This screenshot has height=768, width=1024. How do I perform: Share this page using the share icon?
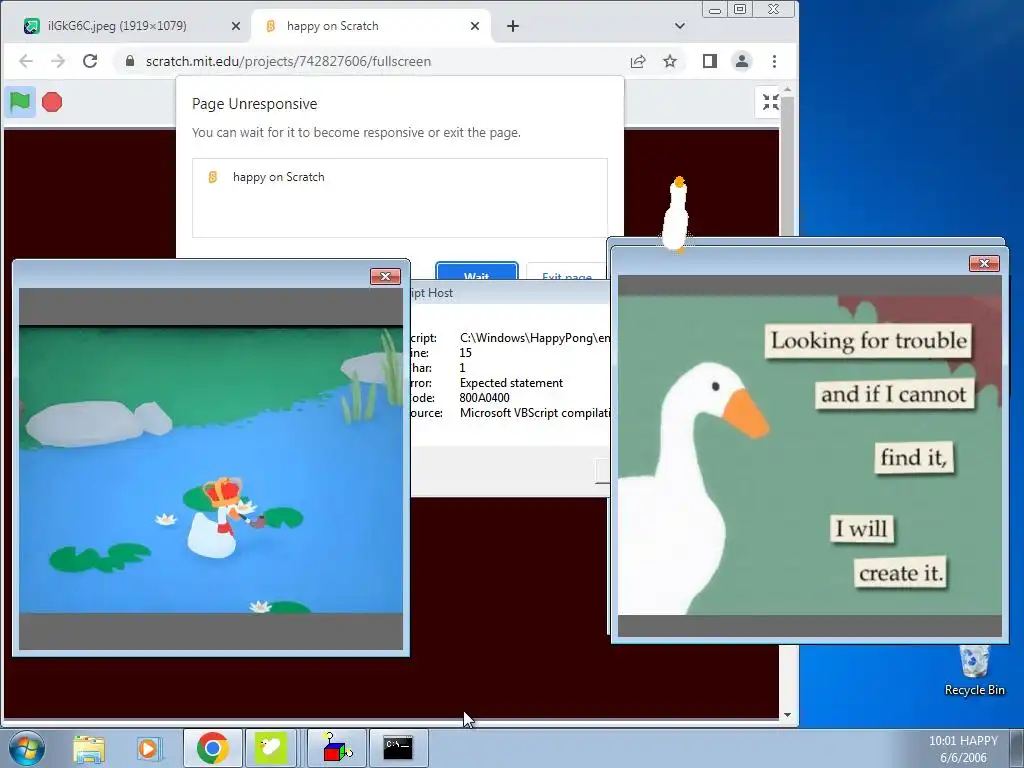(638, 61)
